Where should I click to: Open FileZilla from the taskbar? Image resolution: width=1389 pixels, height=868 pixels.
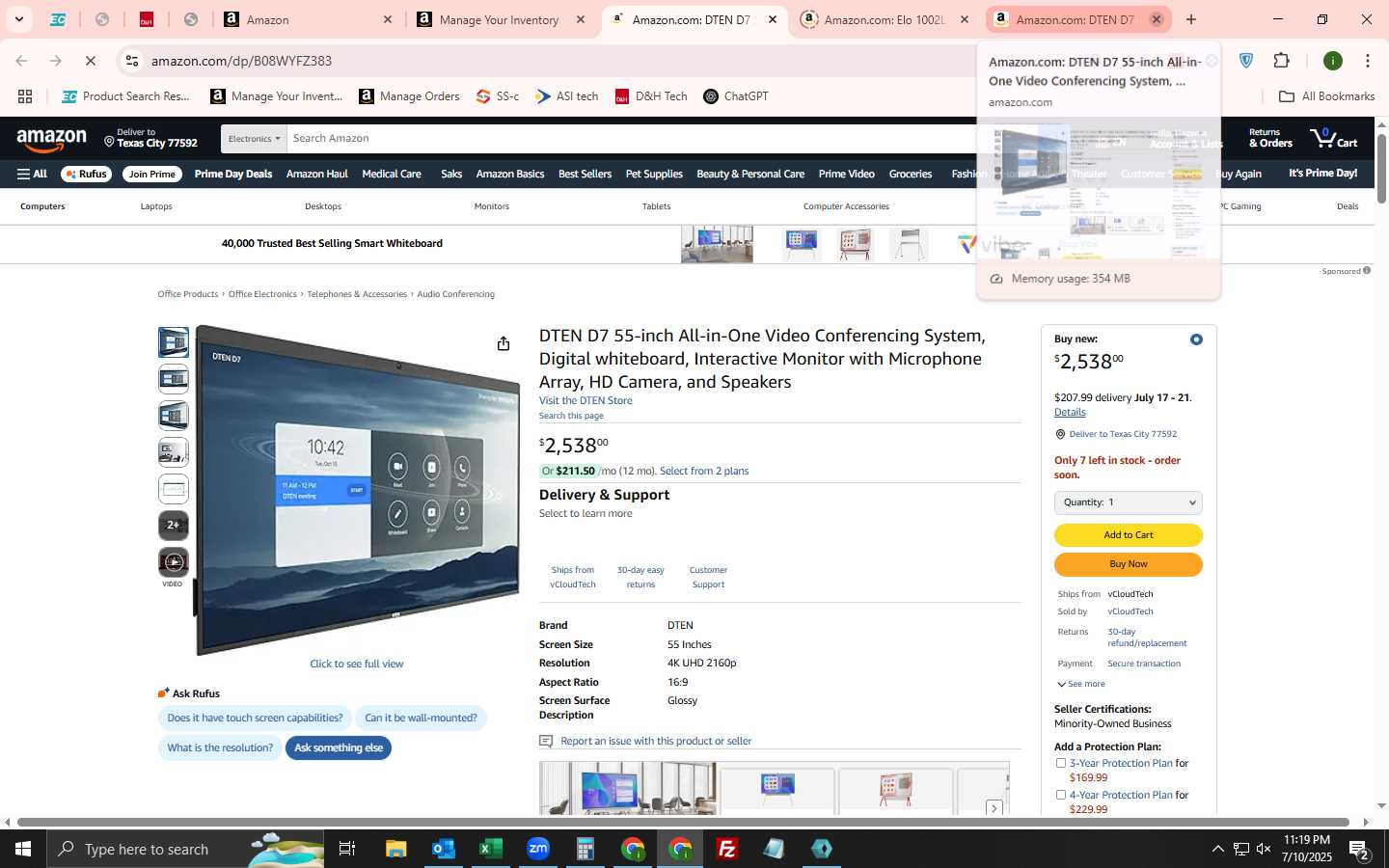point(727,849)
